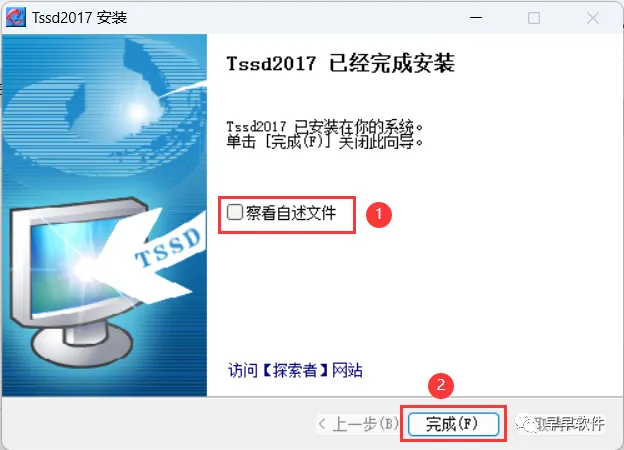
Task: Minimize the Tssd2017 安装 window
Action: coord(476,18)
